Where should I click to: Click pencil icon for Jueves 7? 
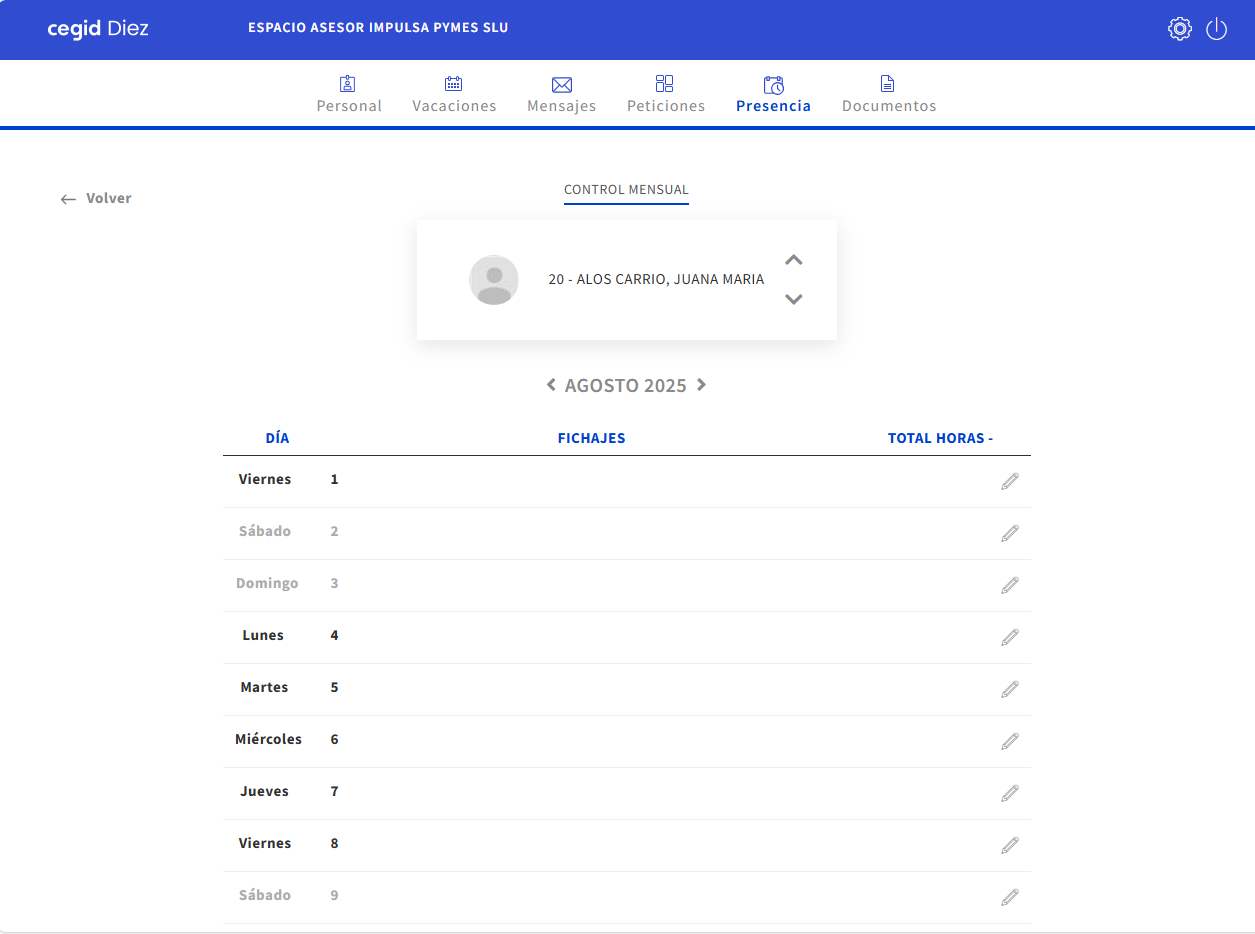tap(1010, 793)
